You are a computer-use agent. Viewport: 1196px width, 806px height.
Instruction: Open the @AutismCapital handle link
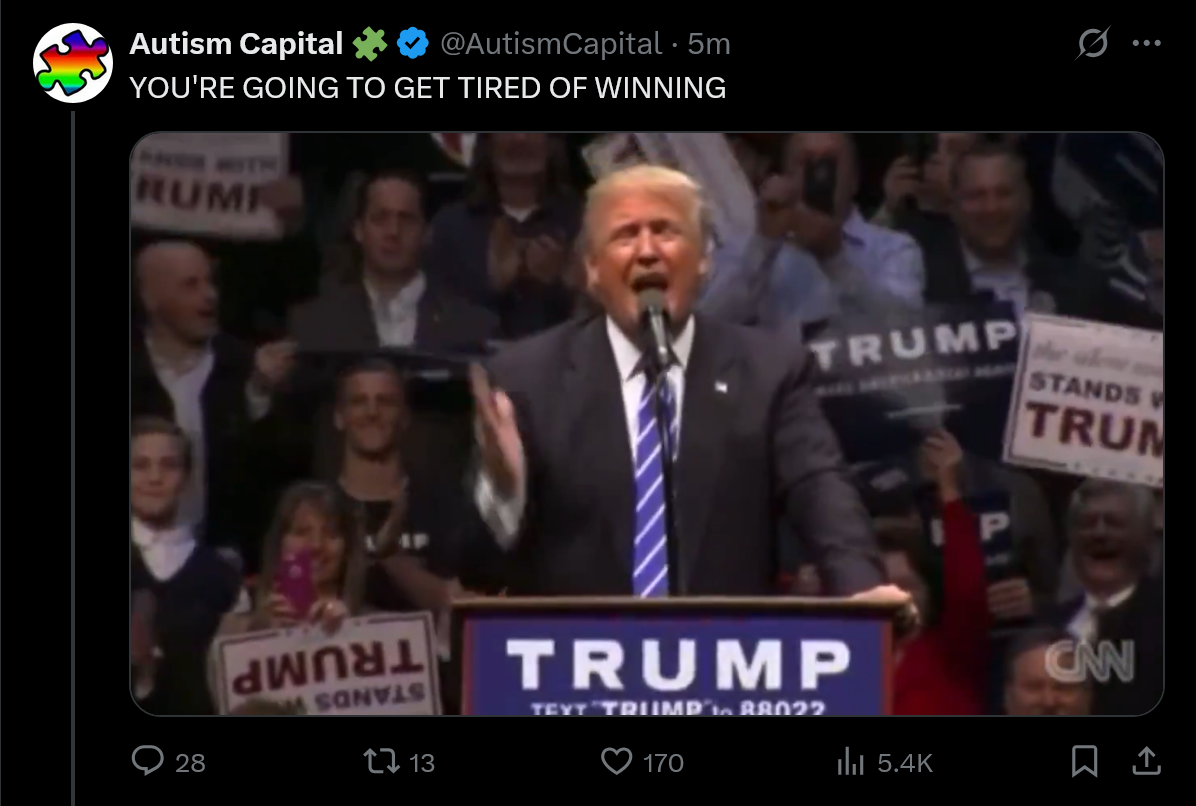tap(551, 43)
